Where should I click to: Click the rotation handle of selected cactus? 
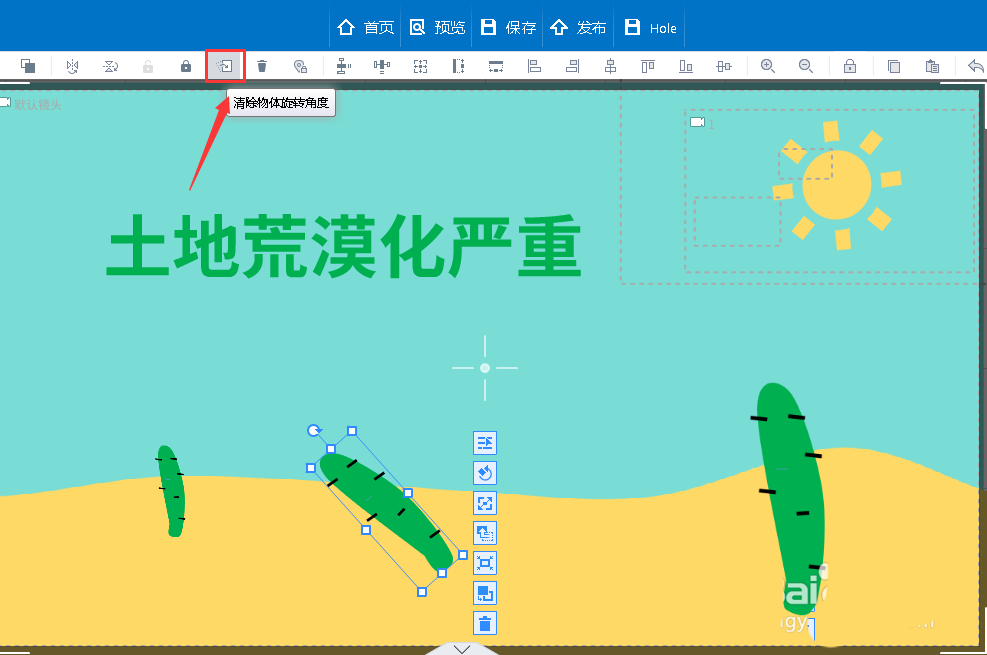pyautogui.click(x=314, y=430)
